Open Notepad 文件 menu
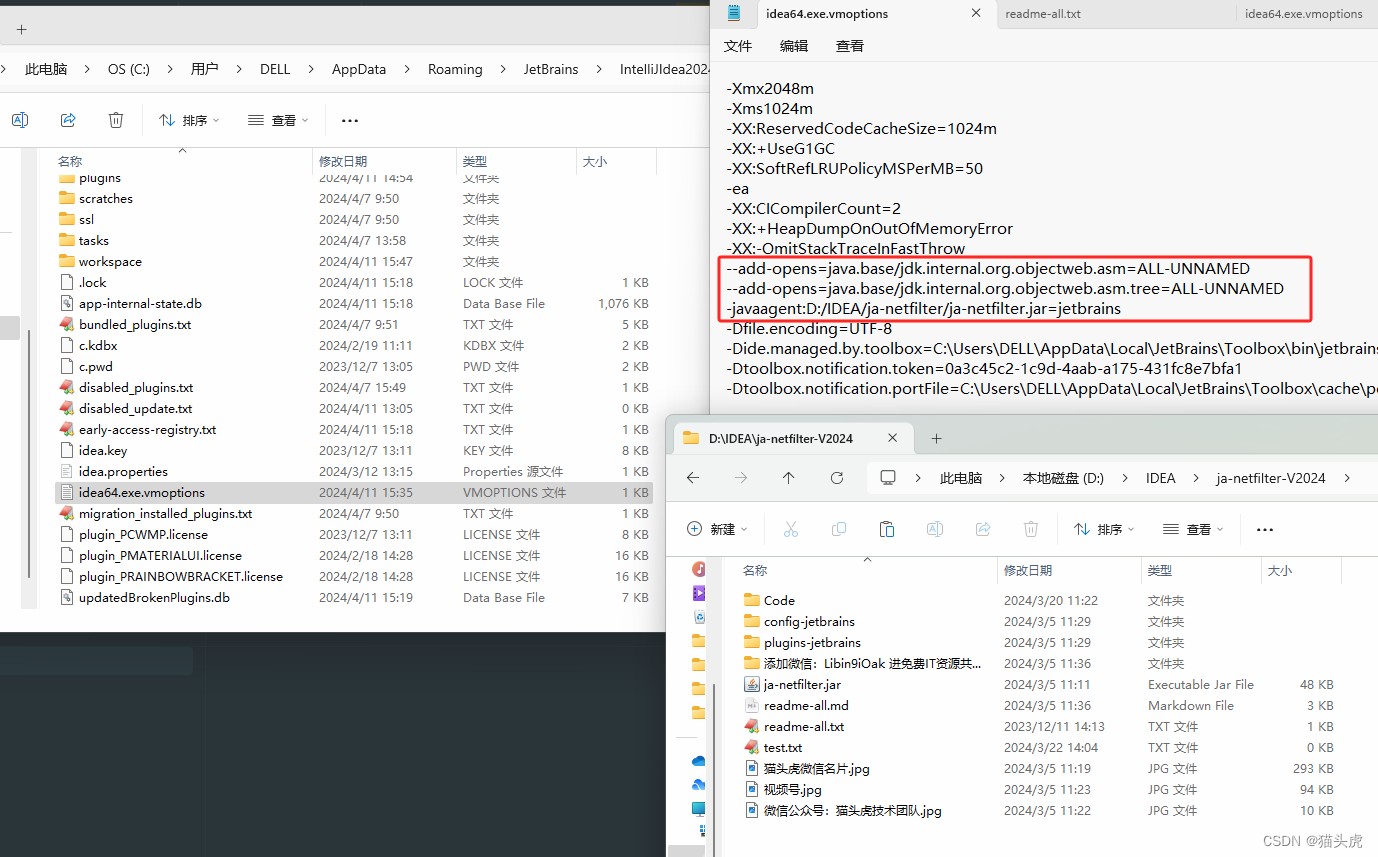Screen dimensions: 1378x857 pos(738,46)
